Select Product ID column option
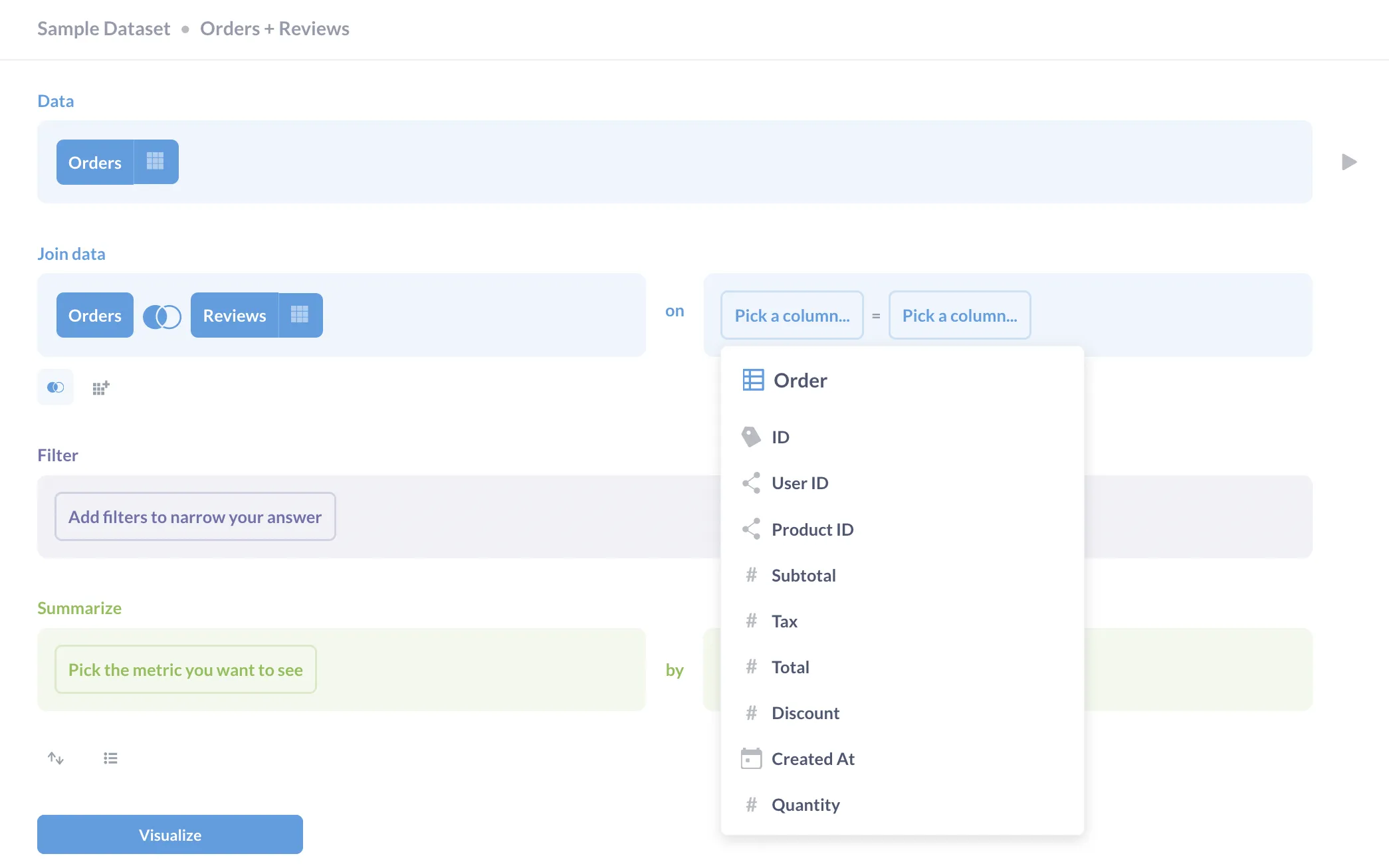 [812, 530]
